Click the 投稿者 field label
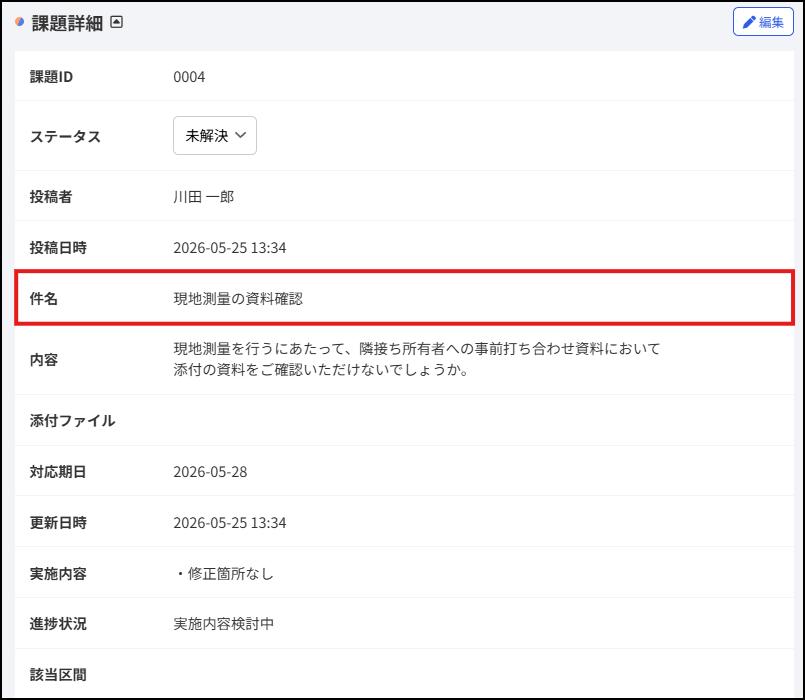The image size is (805, 700). (x=51, y=197)
